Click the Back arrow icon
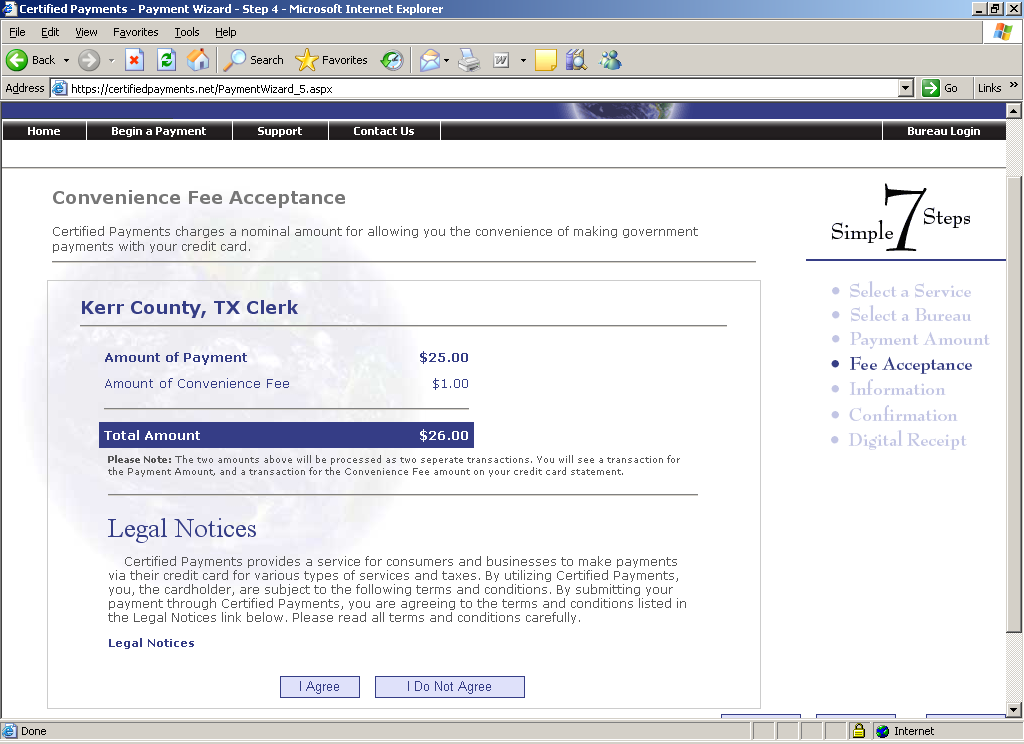This screenshot has width=1024, height=744. [x=18, y=60]
